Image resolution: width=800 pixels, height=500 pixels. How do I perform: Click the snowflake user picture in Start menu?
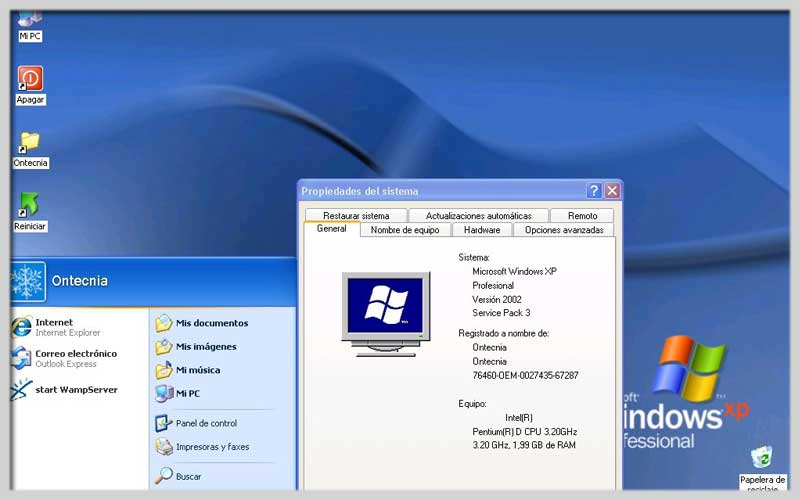coord(28,282)
